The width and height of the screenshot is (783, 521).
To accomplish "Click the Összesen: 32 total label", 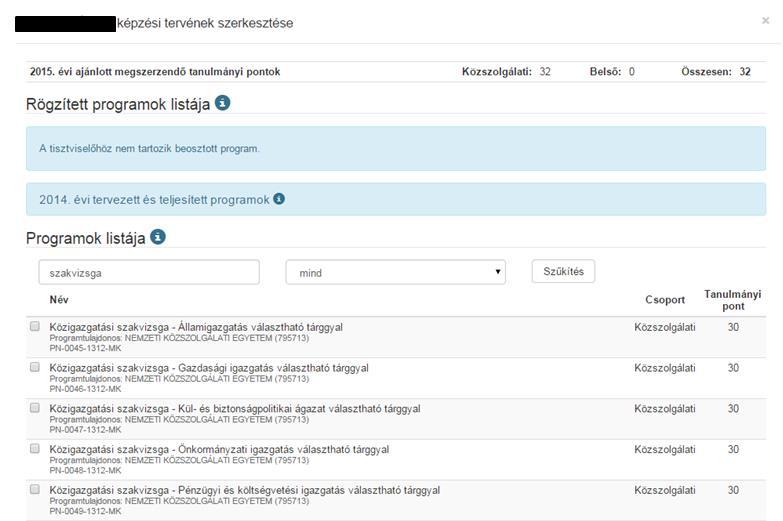I will point(716,71).
